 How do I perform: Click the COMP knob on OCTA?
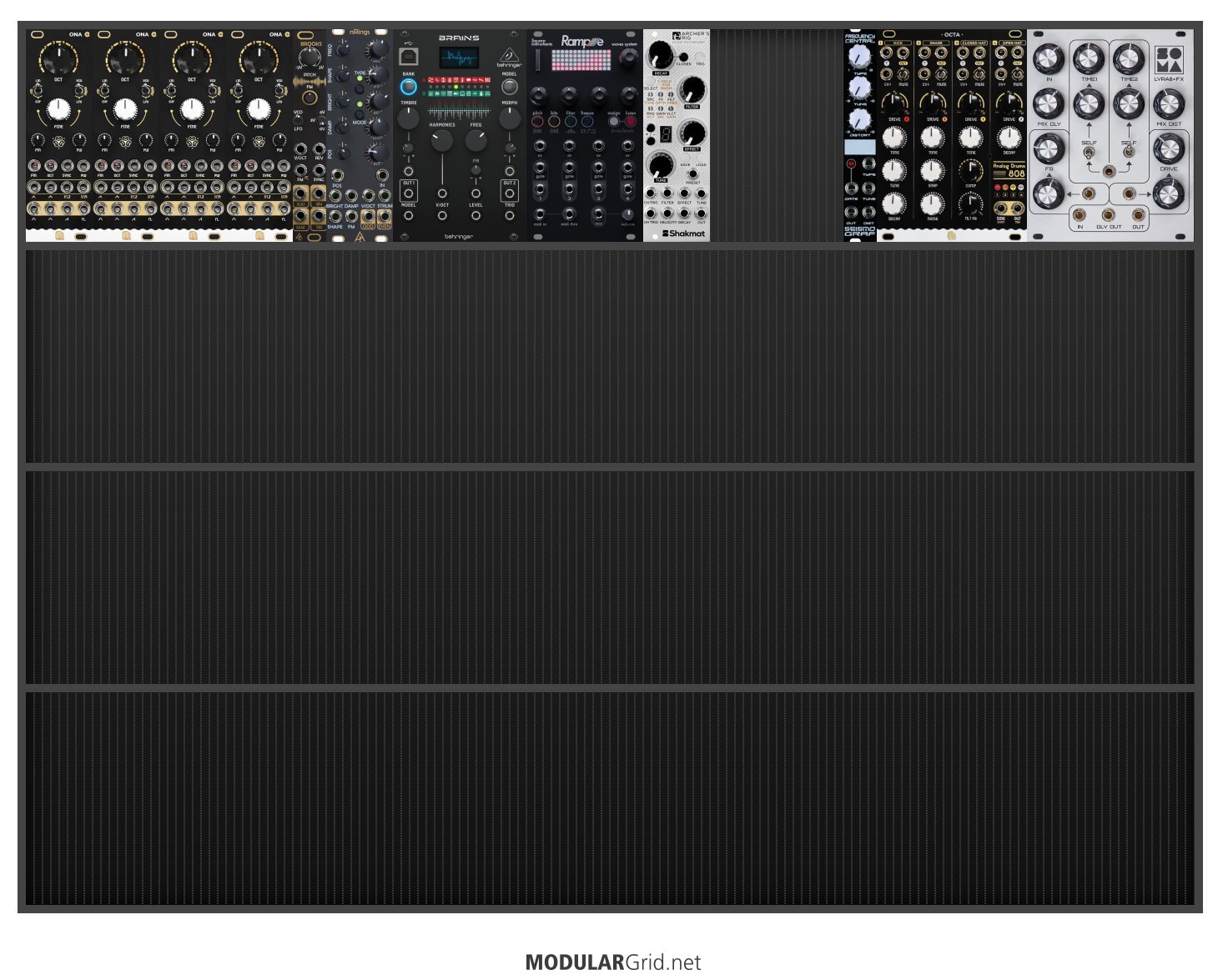point(970,169)
